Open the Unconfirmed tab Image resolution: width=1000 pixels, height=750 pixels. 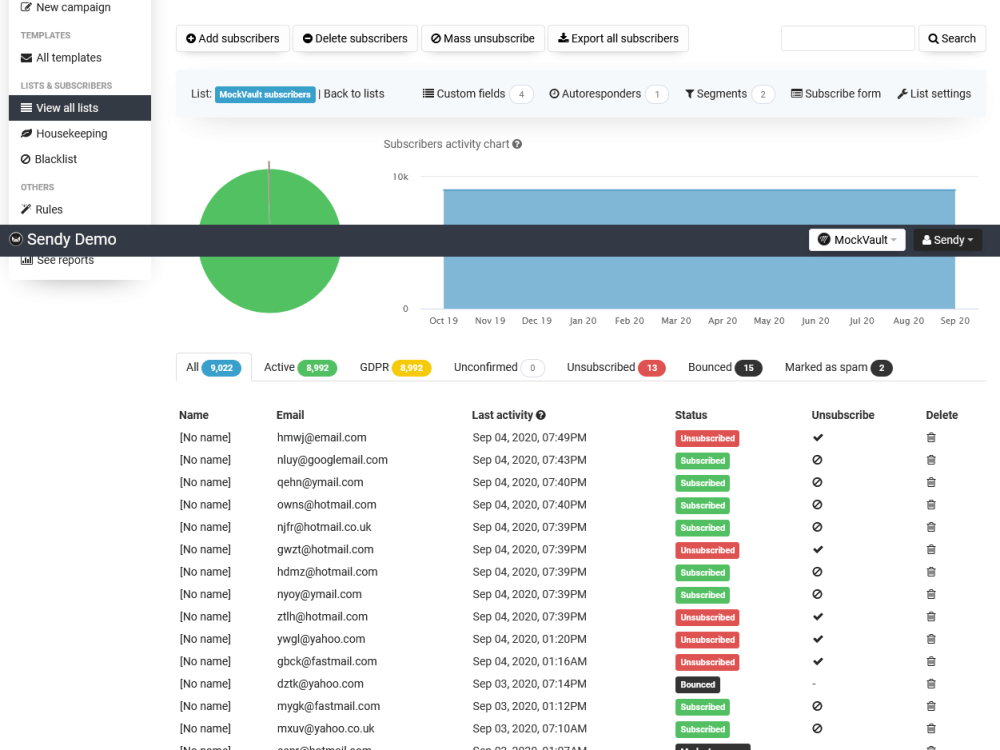(x=499, y=367)
